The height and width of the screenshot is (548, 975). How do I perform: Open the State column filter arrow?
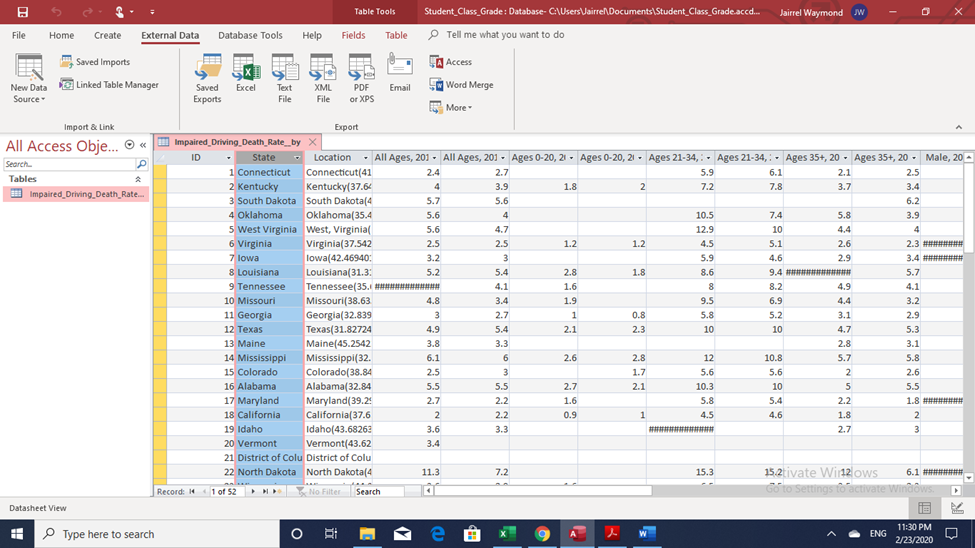click(297, 158)
